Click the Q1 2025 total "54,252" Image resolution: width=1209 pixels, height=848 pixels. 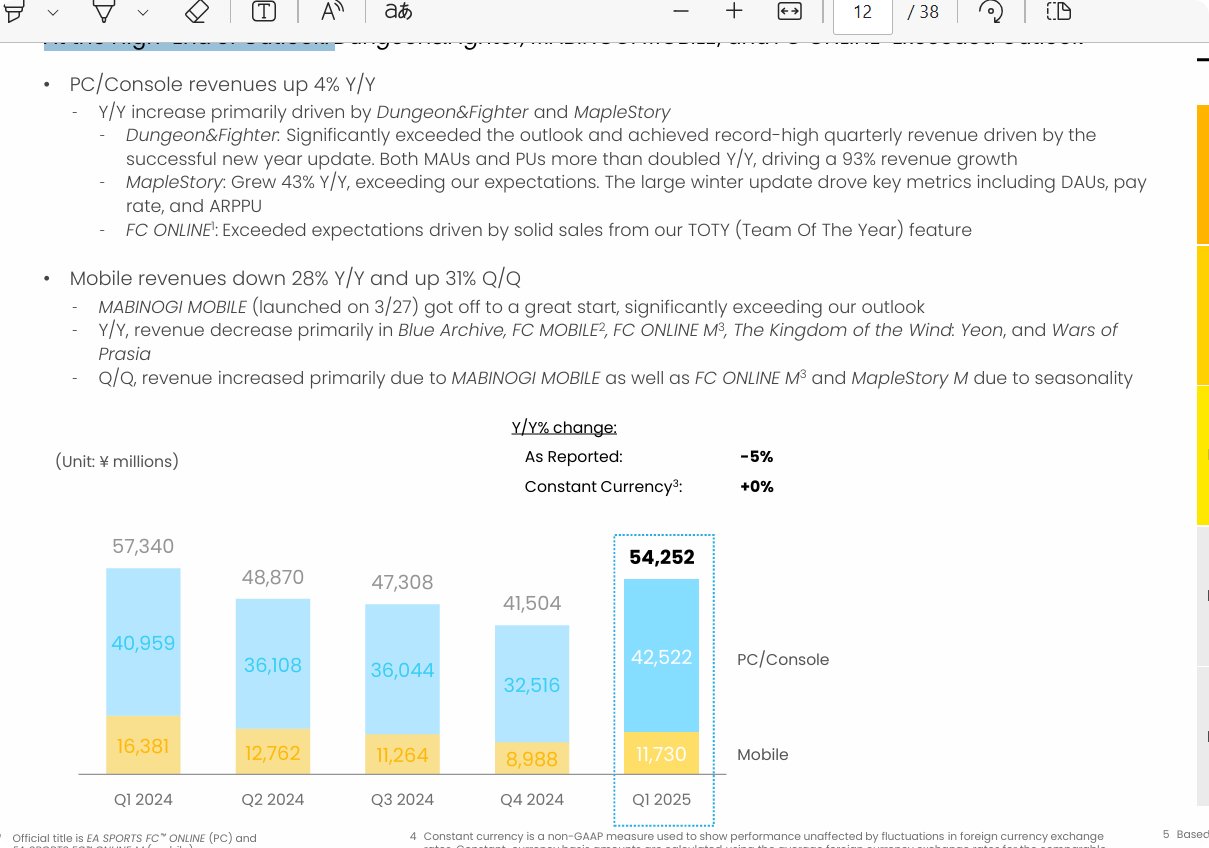[662, 557]
